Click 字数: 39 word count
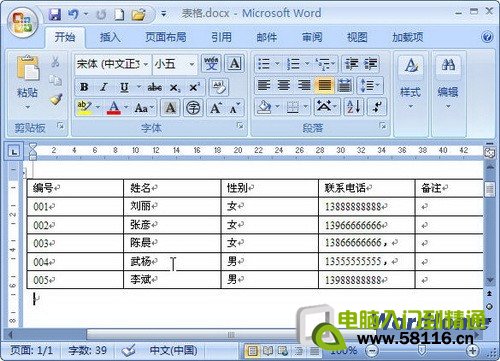 (87, 350)
